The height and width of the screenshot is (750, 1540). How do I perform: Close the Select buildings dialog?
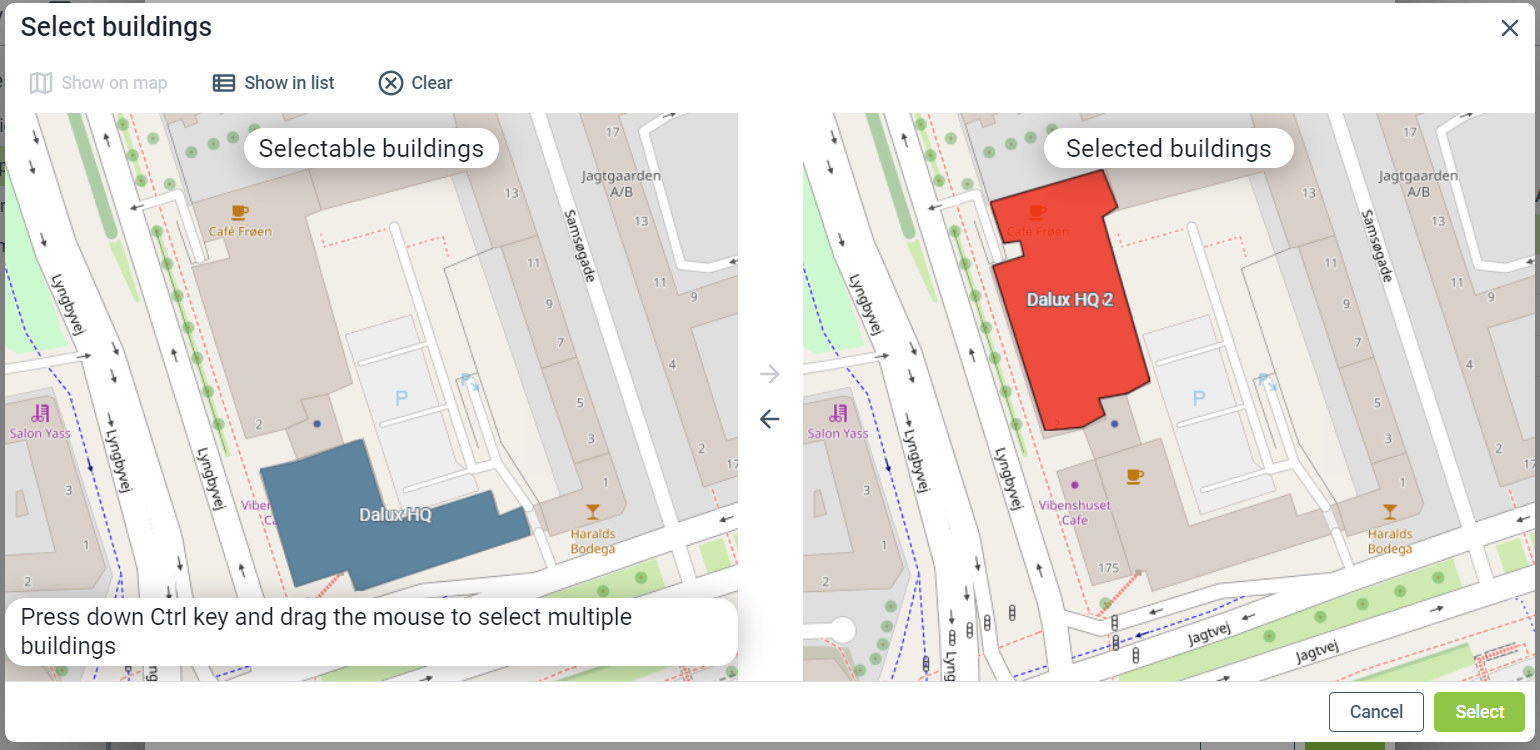tap(1509, 28)
